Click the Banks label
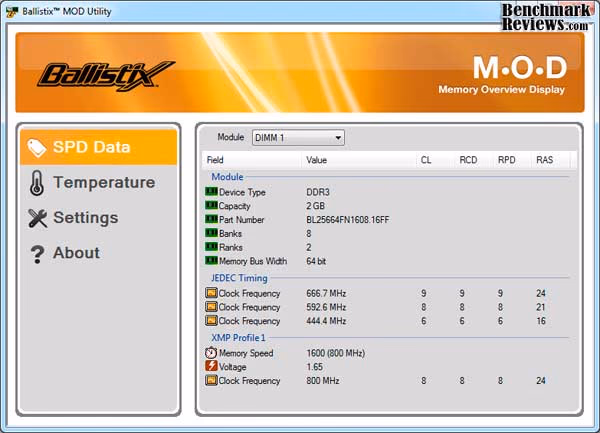The image size is (600, 433). (230, 233)
